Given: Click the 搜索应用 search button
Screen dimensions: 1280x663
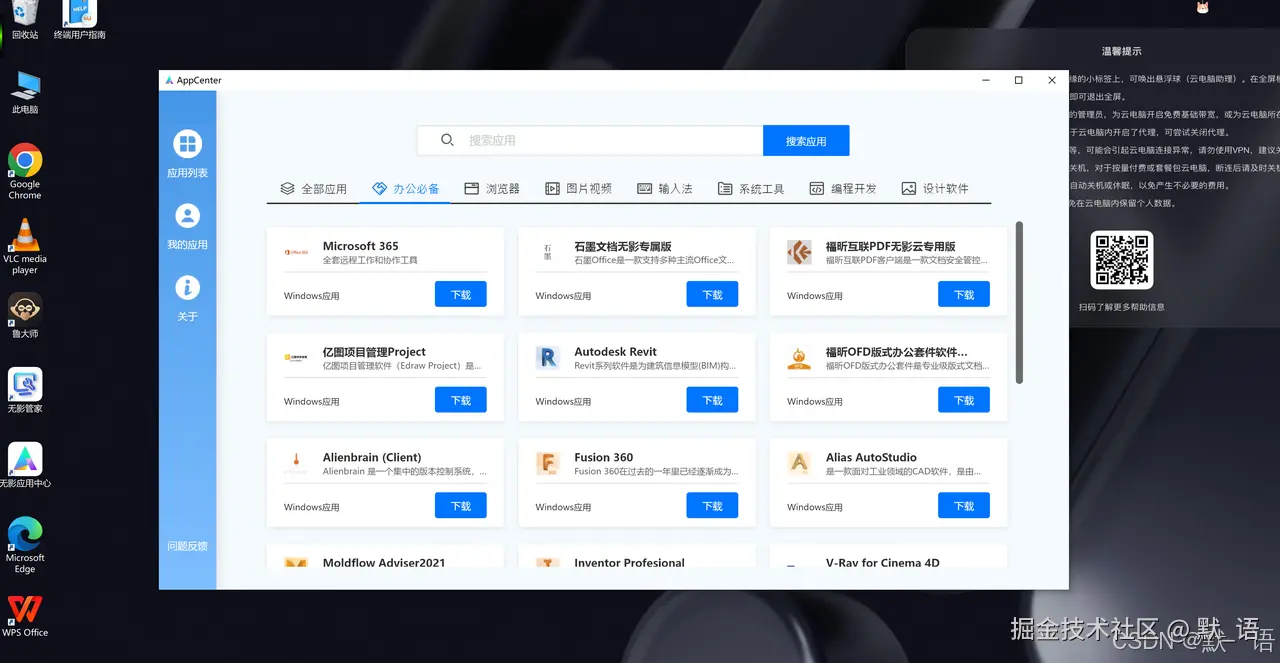Looking at the screenshot, I should coord(806,140).
